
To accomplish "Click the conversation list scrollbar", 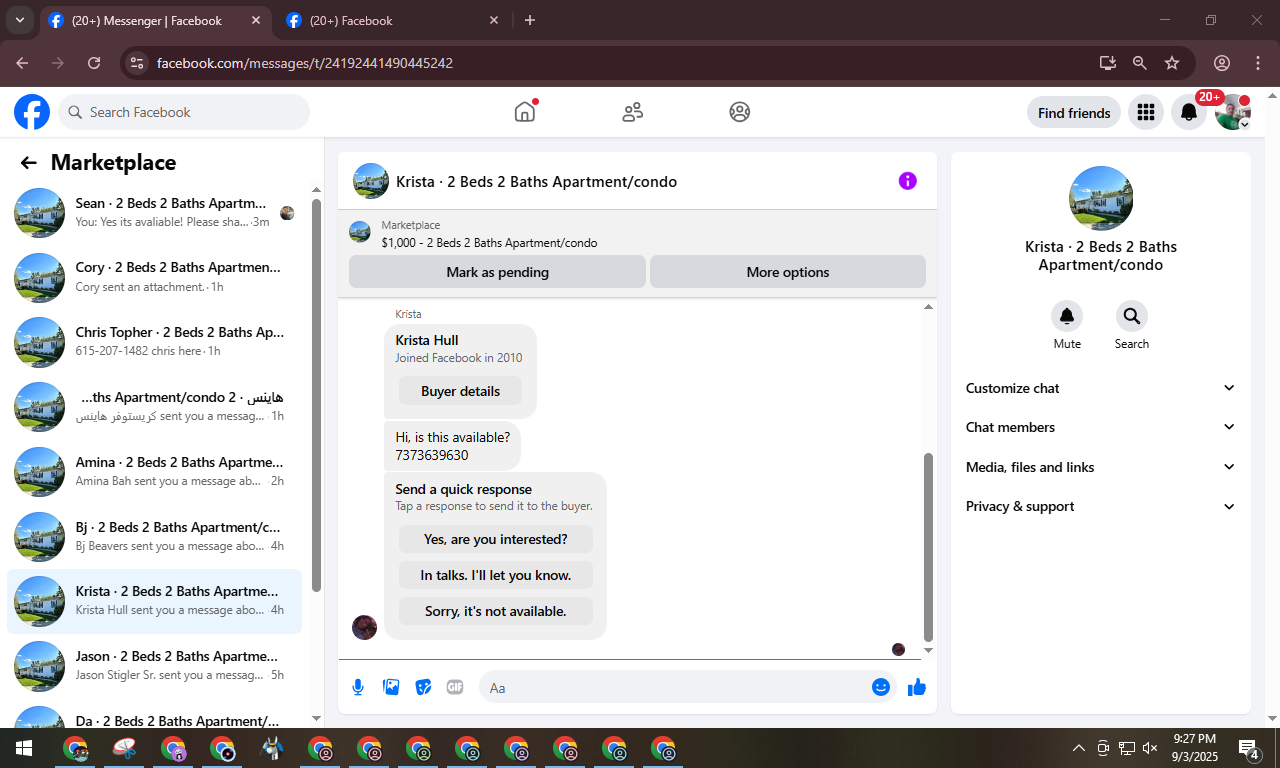I will pos(316,395).
